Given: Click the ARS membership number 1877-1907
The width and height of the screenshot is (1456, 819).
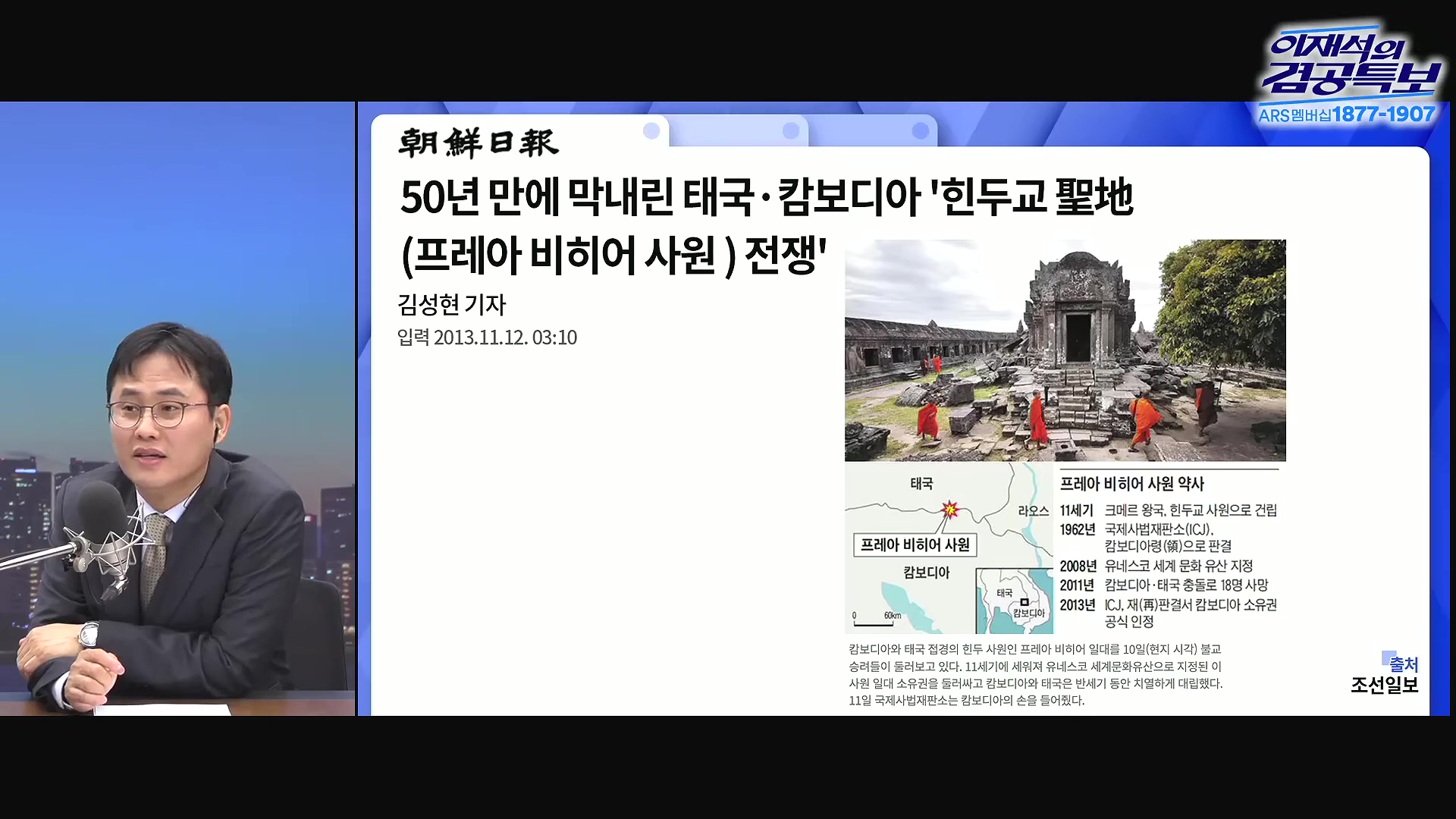Looking at the screenshot, I should click(1384, 115).
